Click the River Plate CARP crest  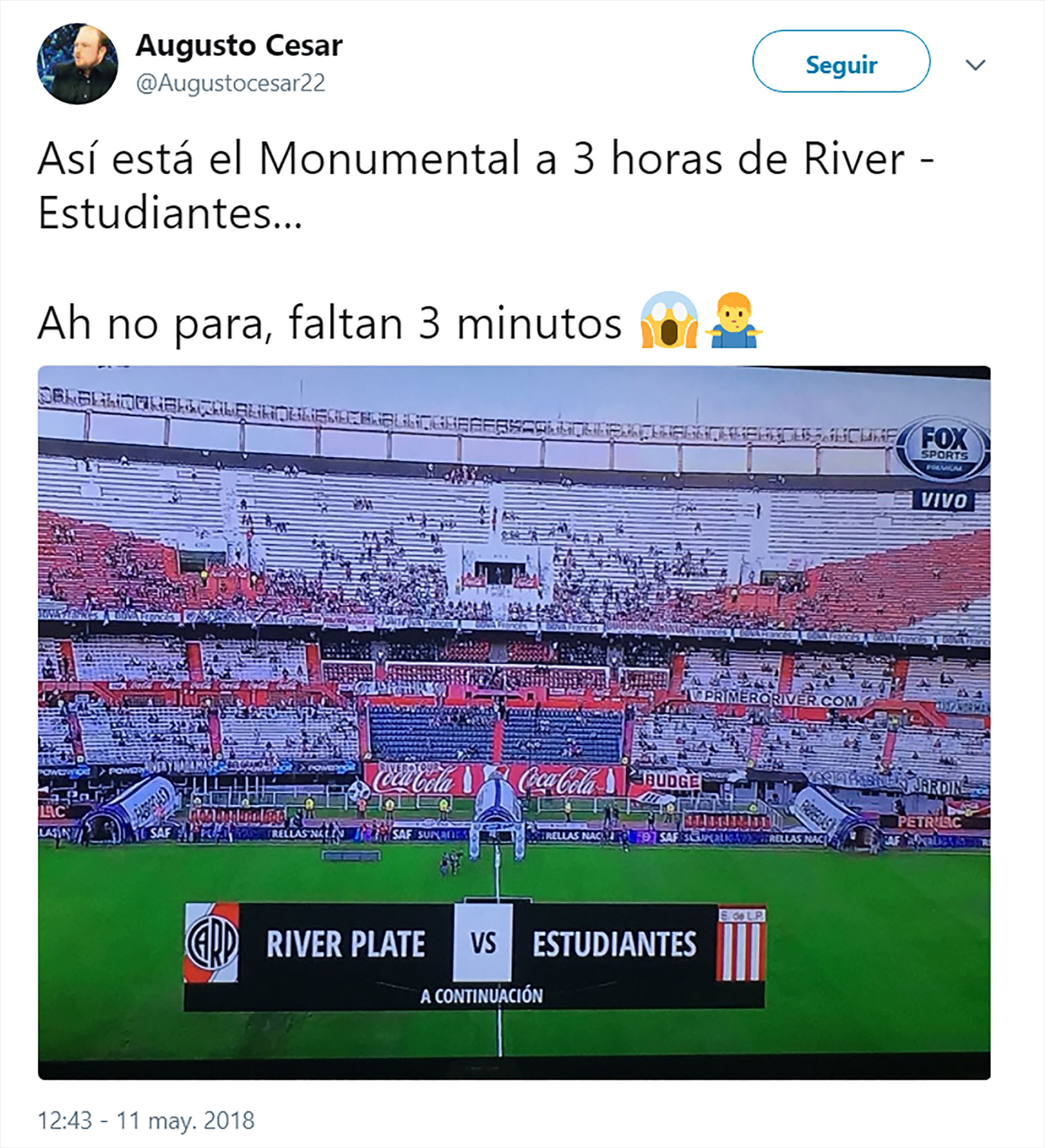pos(211,943)
